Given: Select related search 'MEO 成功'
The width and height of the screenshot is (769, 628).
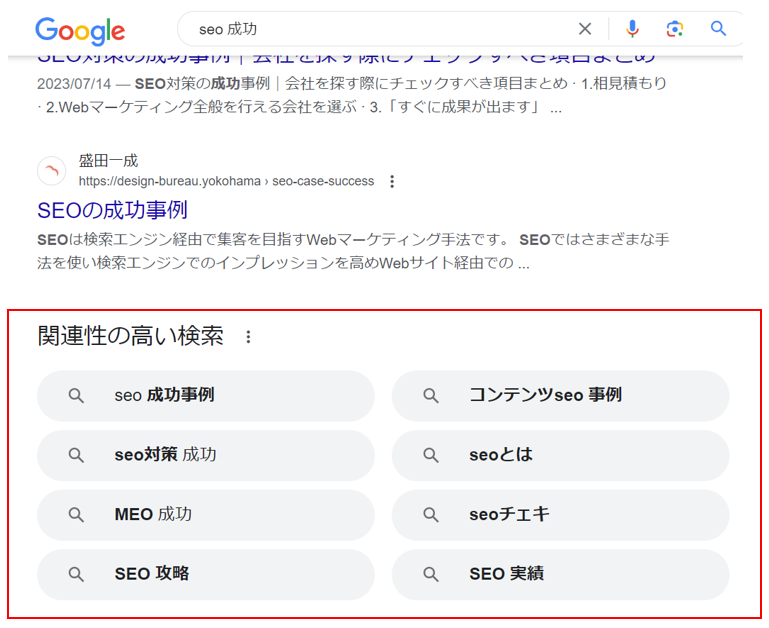Looking at the screenshot, I should (206, 515).
